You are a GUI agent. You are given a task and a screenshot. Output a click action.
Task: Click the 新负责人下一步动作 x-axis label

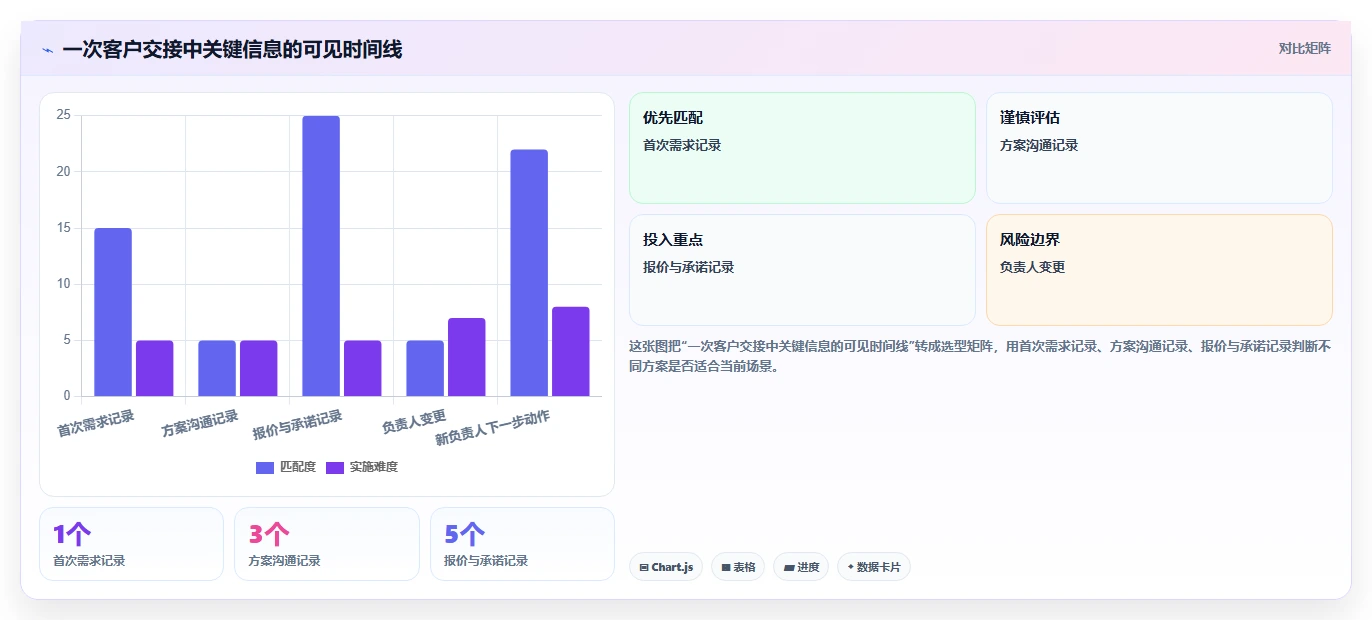click(493, 428)
